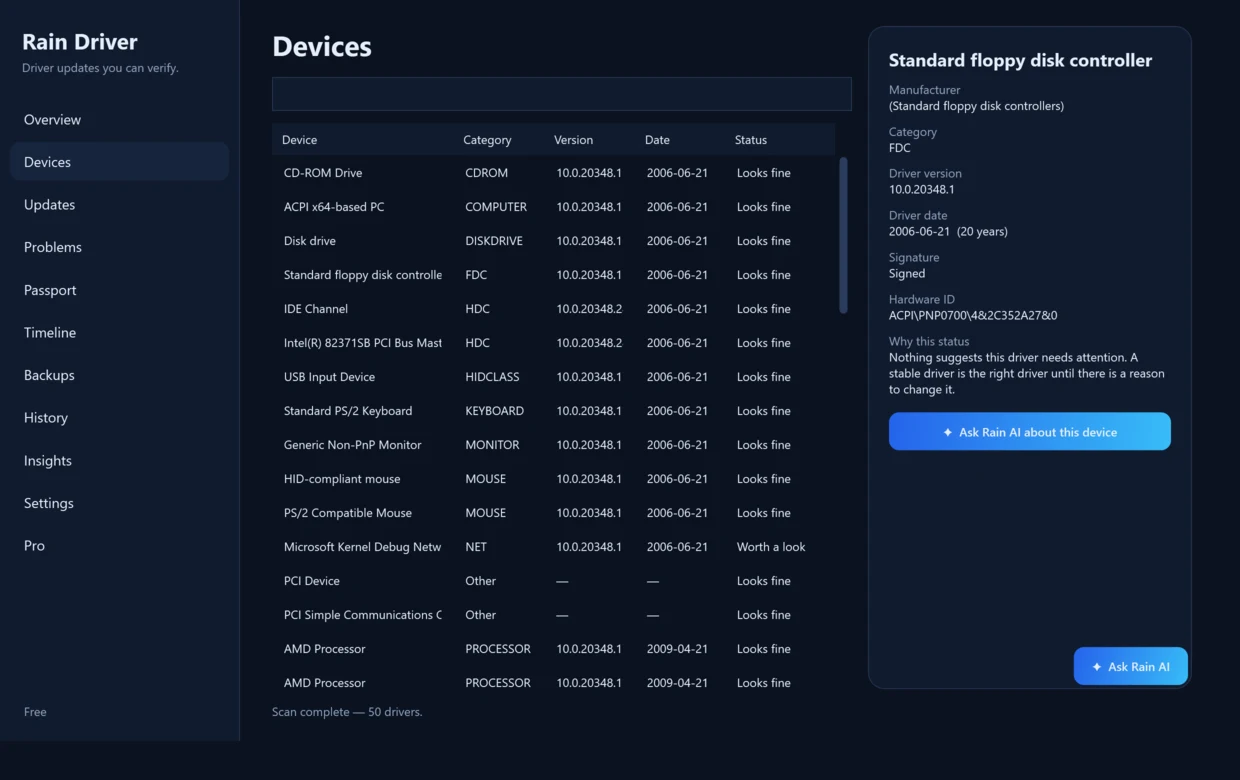Viewport: 1240px width, 780px height.
Task: Click the device list scrollbar thumb
Action: pyautogui.click(x=843, y=235)
